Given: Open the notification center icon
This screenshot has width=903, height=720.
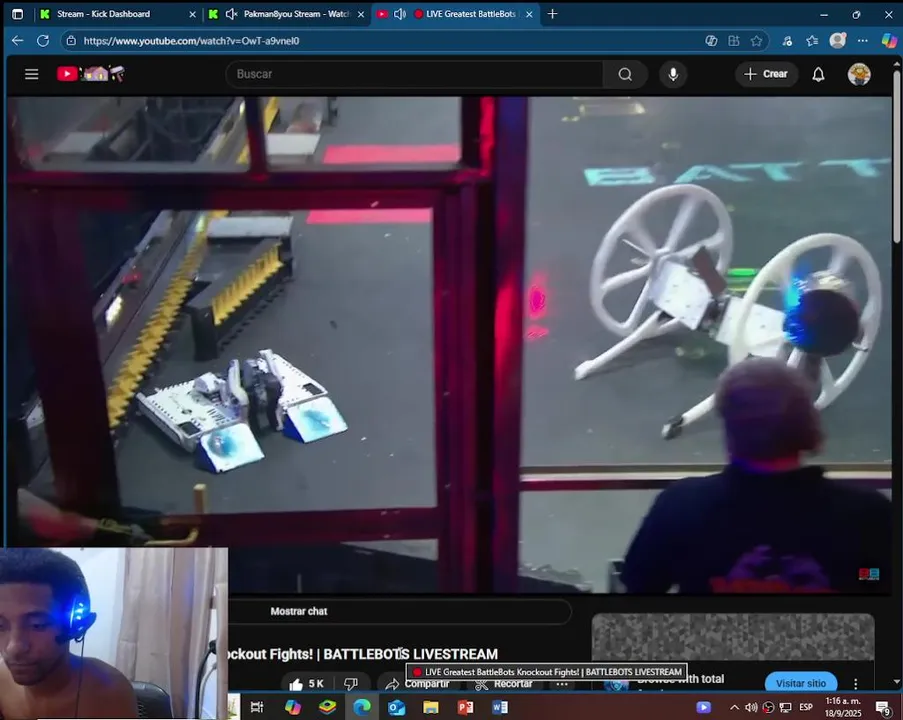Looking at the screenshot, I should click(x=883, y=707).
